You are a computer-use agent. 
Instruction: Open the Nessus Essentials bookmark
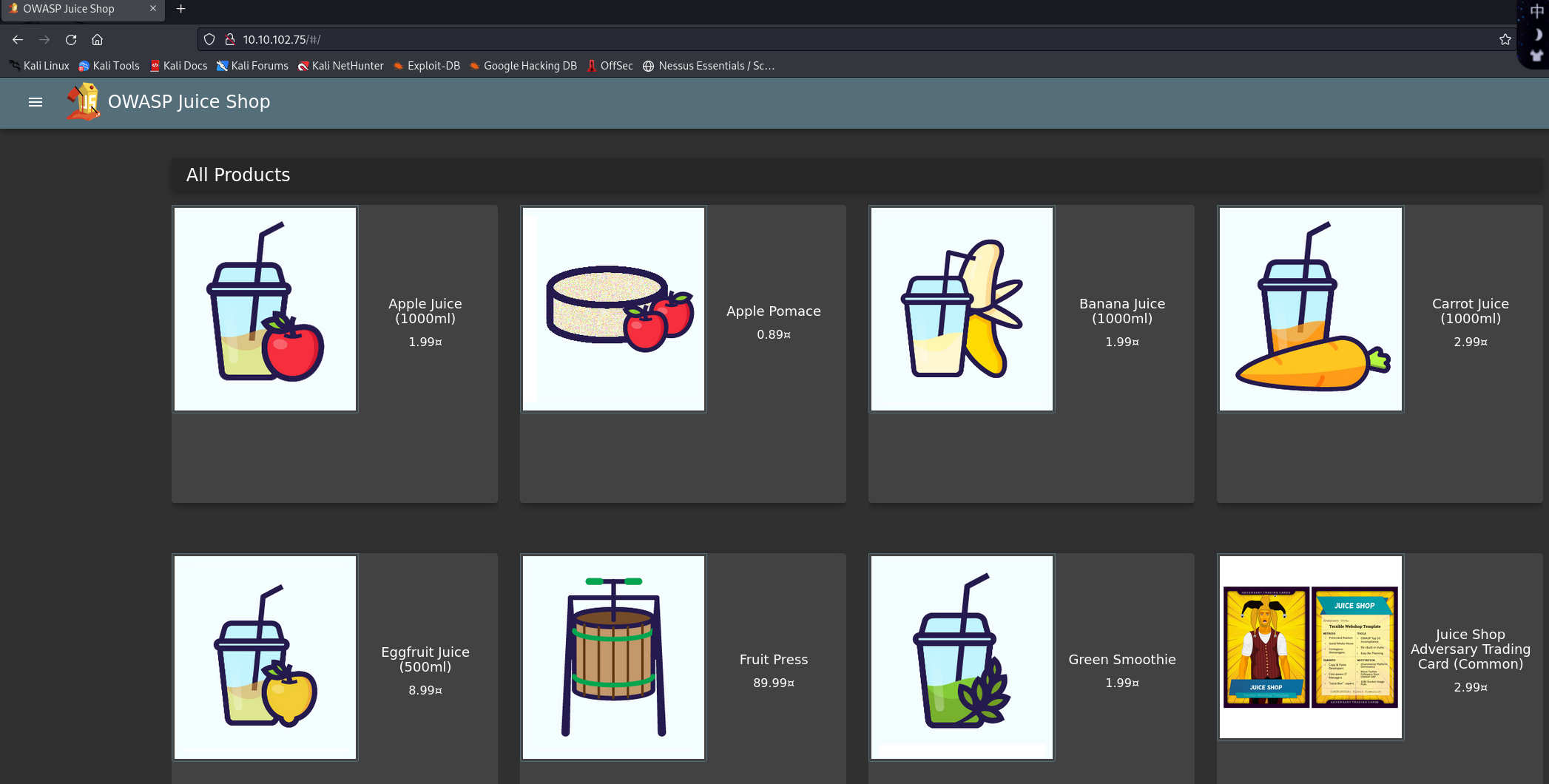[709, 66]
